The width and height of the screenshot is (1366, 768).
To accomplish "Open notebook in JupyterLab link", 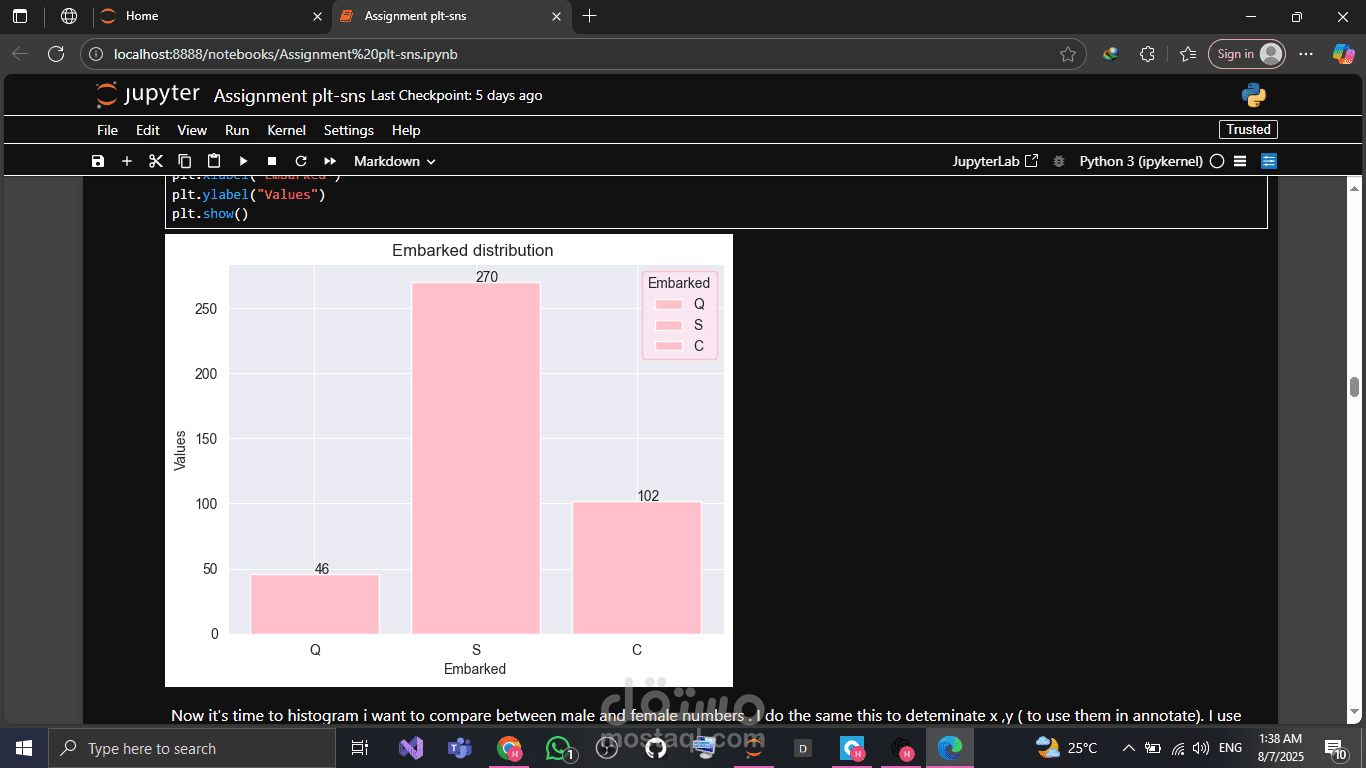I will click(995, 161).
